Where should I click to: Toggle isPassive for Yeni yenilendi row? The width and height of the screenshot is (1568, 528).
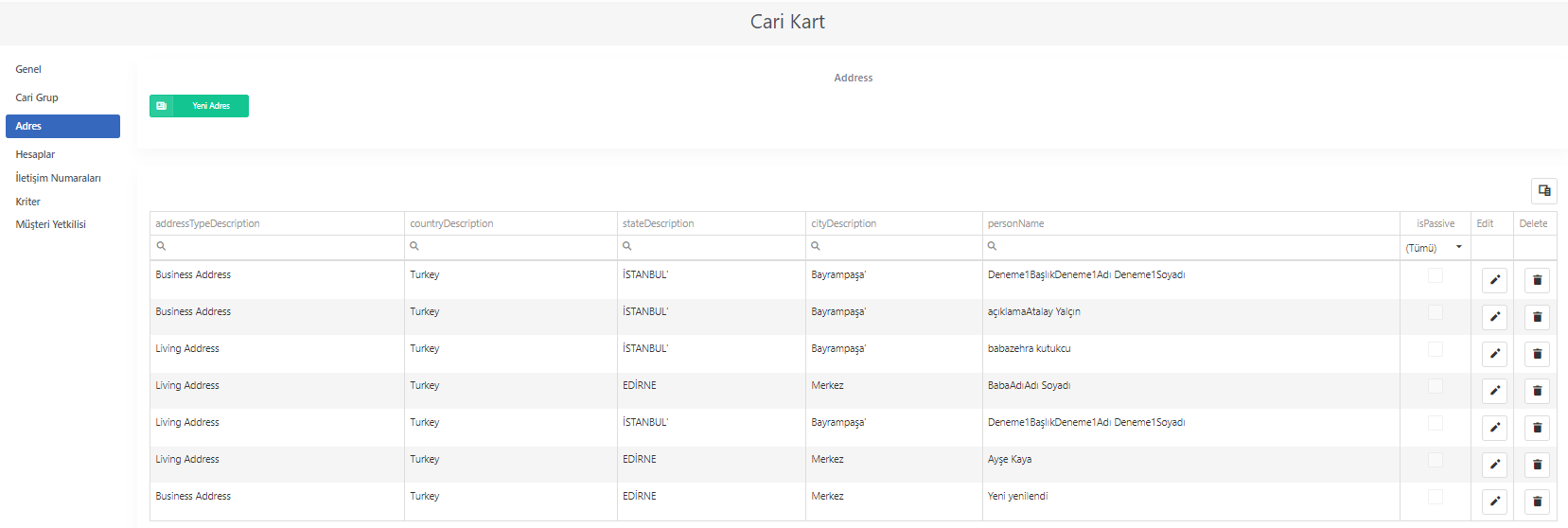click(x=1436, y=497)
